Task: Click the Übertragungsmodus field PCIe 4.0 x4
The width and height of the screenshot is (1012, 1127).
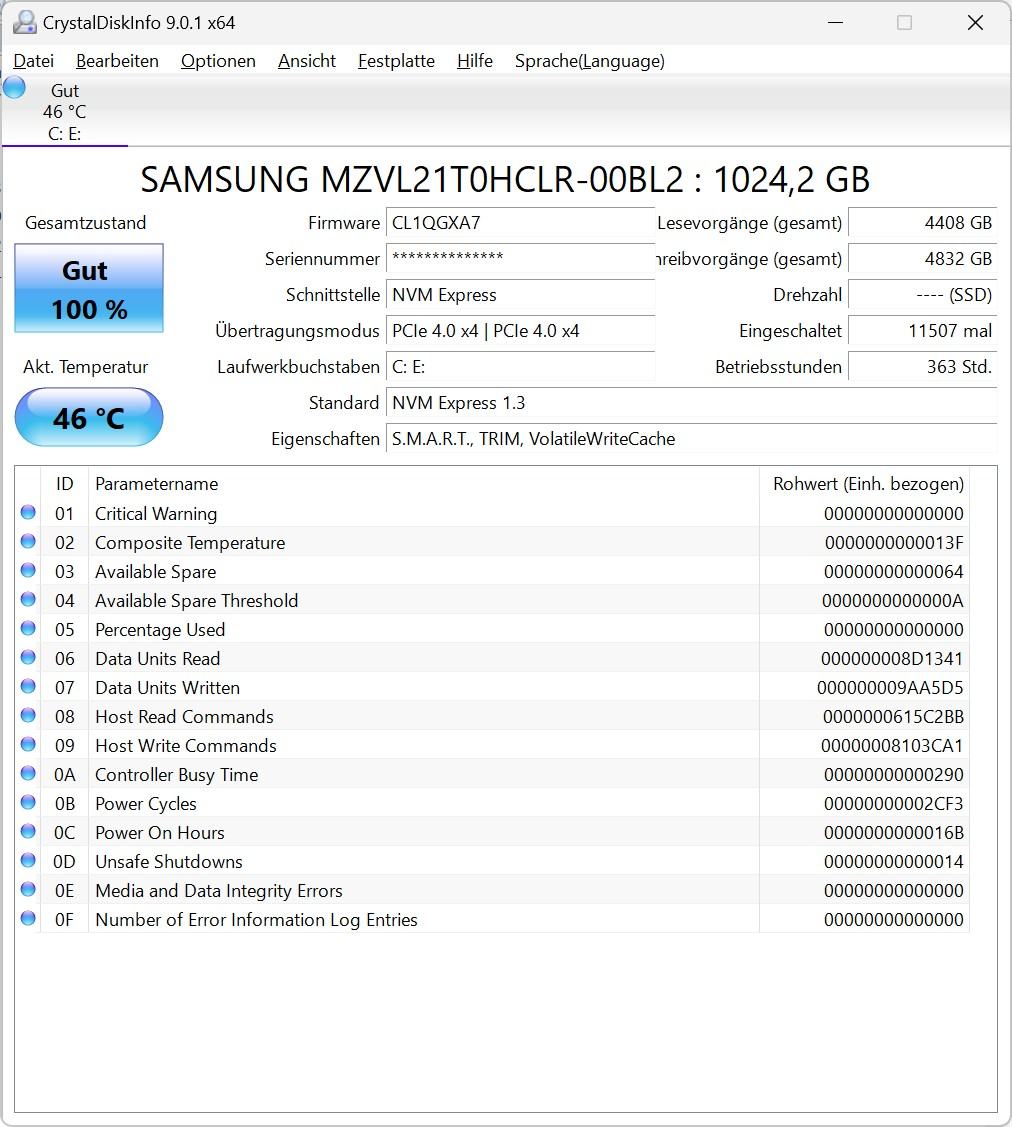Action: click(520, 331)
